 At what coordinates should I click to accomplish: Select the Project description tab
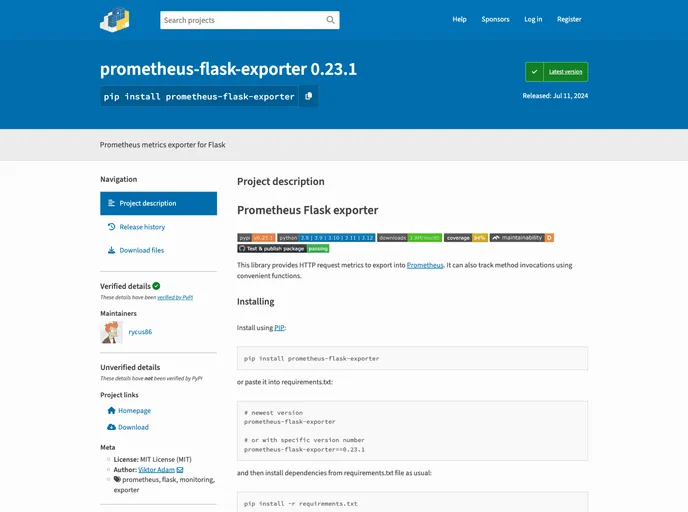pos(158,203)
